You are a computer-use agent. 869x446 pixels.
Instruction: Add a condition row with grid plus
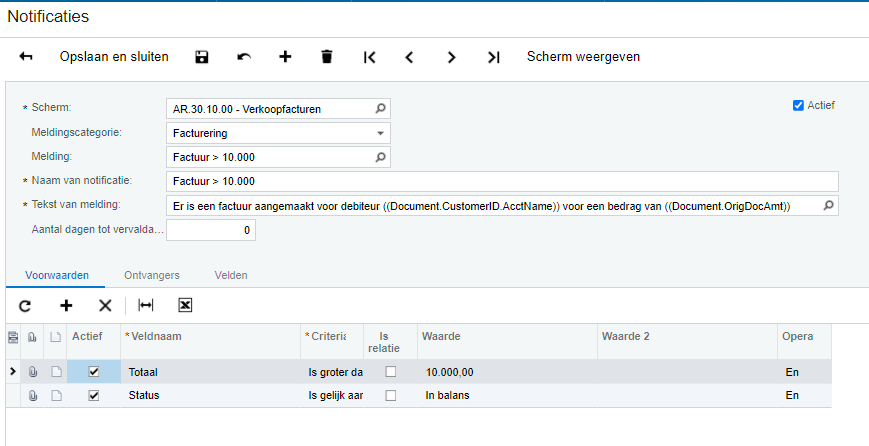click(x=66, y=305)
